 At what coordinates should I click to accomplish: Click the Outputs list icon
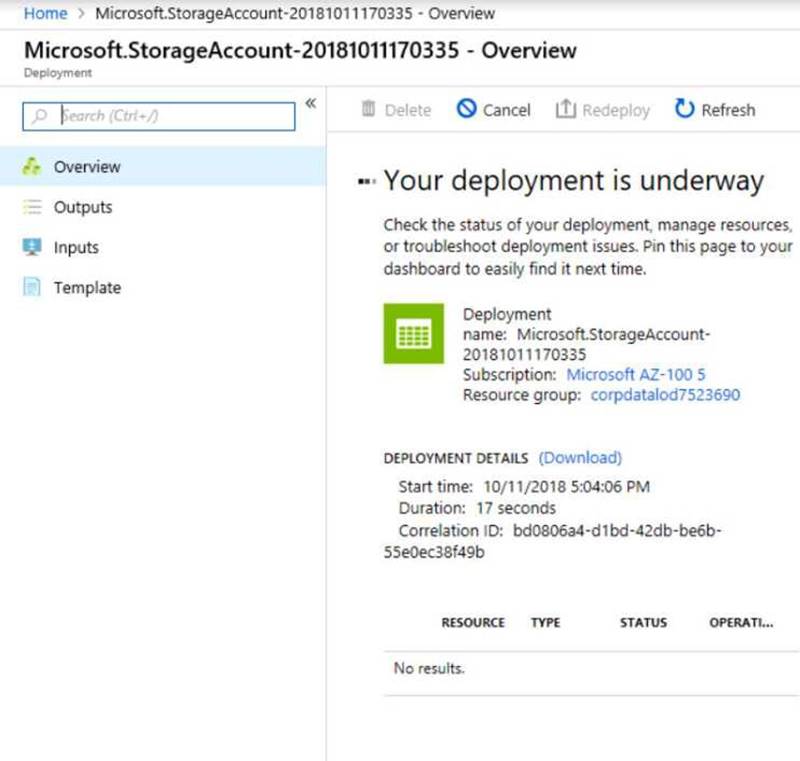click(32, 207)
